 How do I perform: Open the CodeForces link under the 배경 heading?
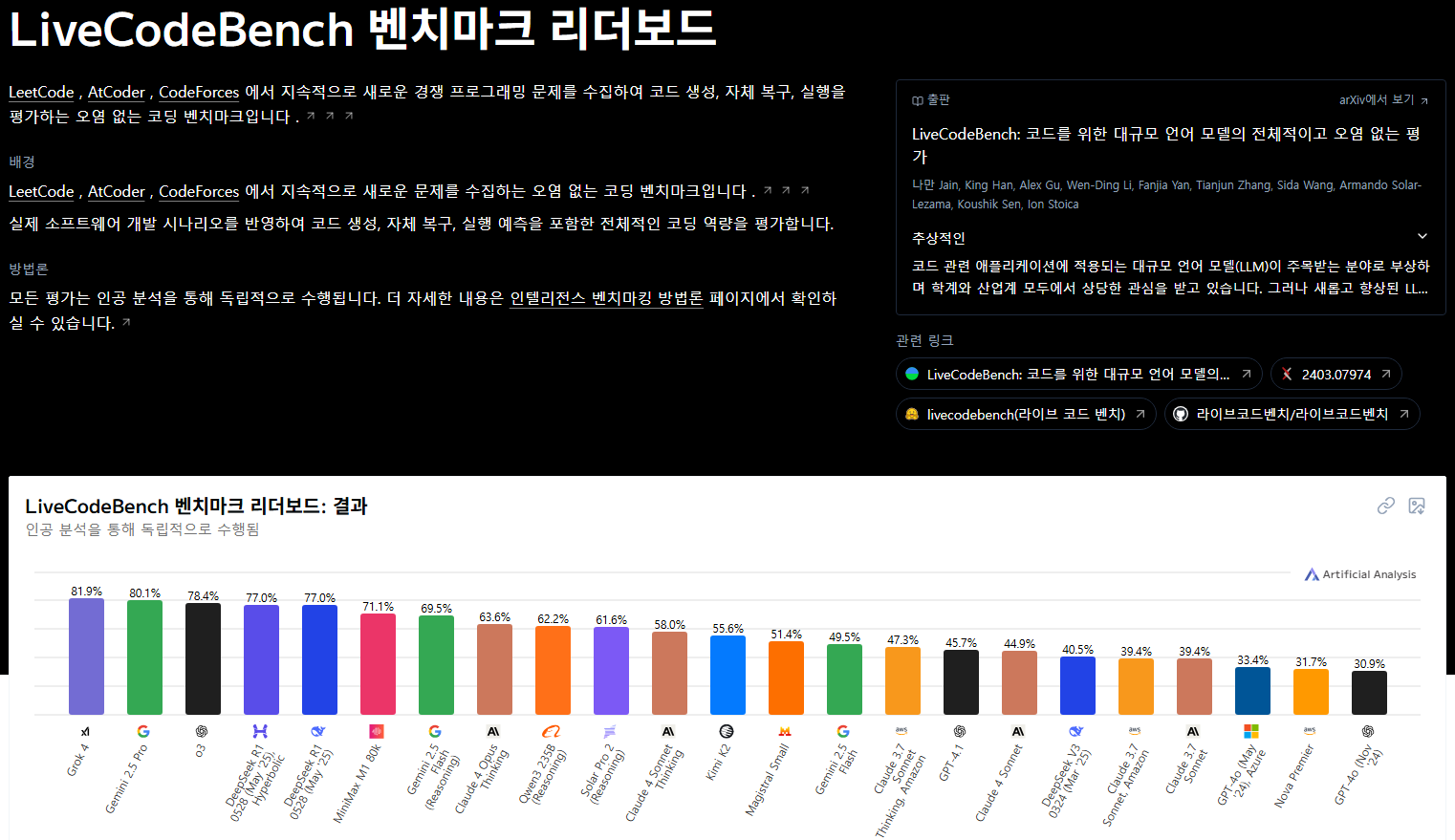click(x=199, y=191)
